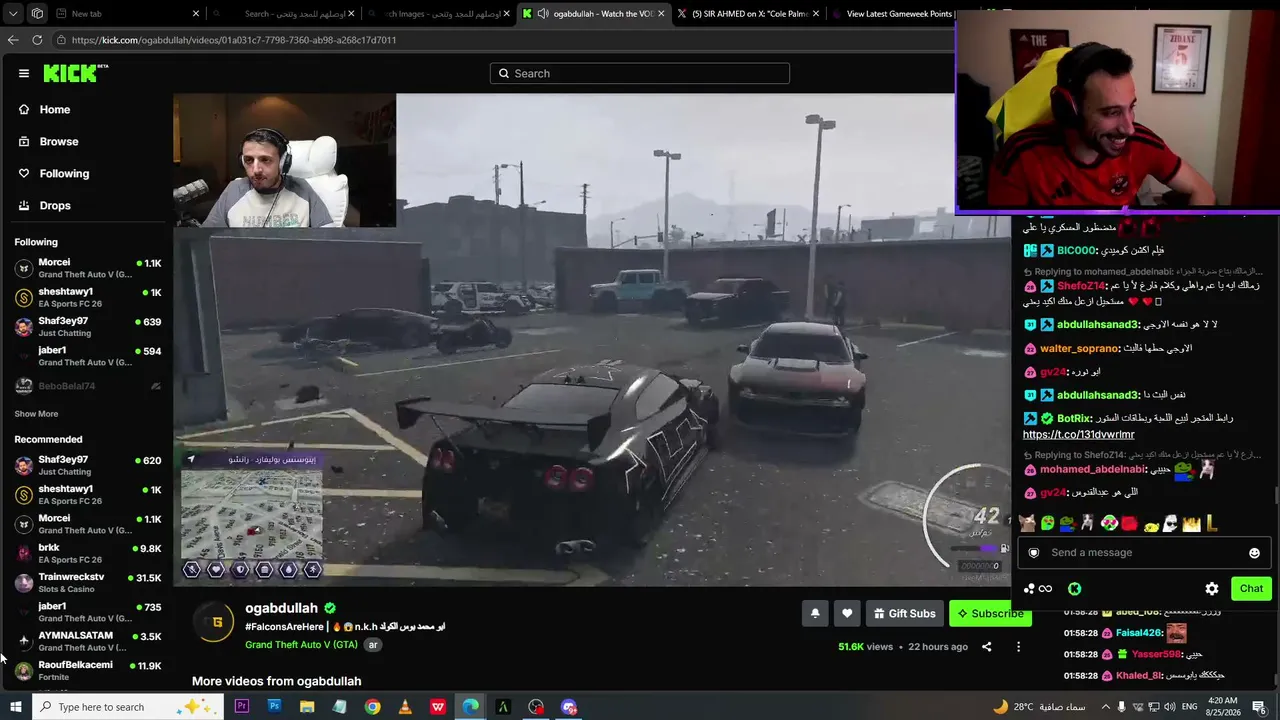
Task: Open the Kick logo homepage link
Action: coord(75,73)
